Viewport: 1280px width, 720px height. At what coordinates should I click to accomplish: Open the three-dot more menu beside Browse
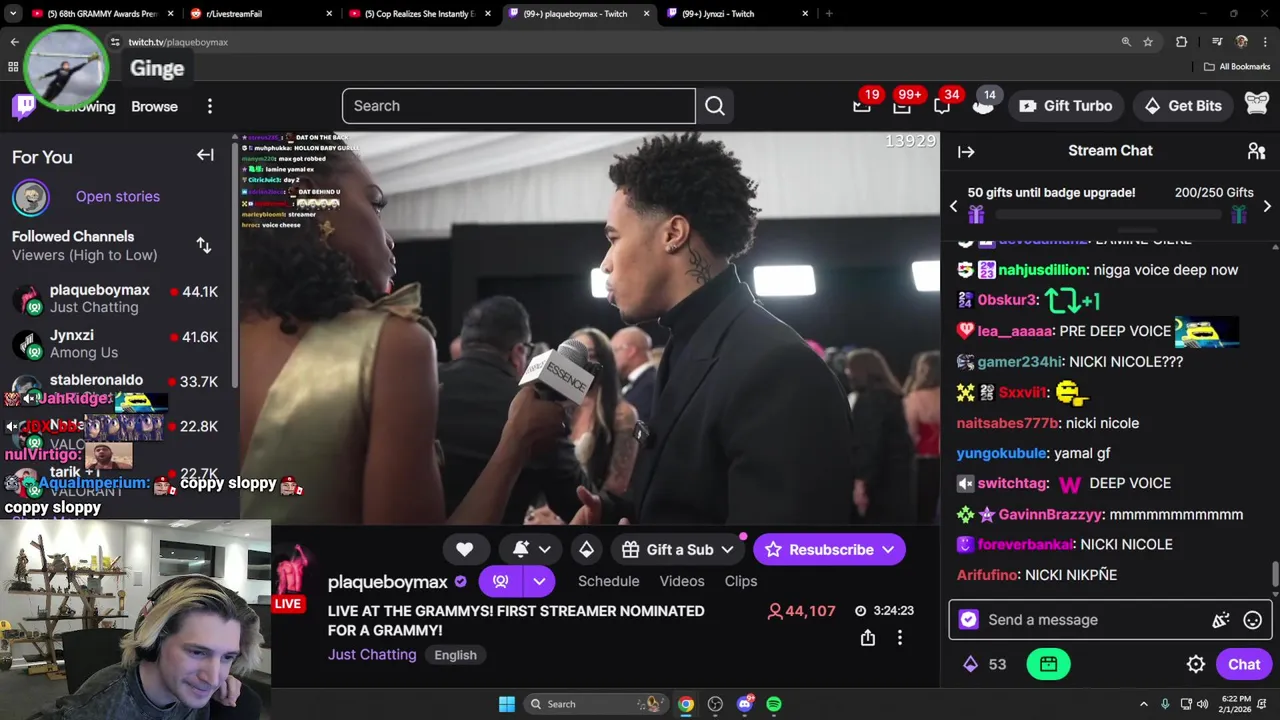click(209, 106)
